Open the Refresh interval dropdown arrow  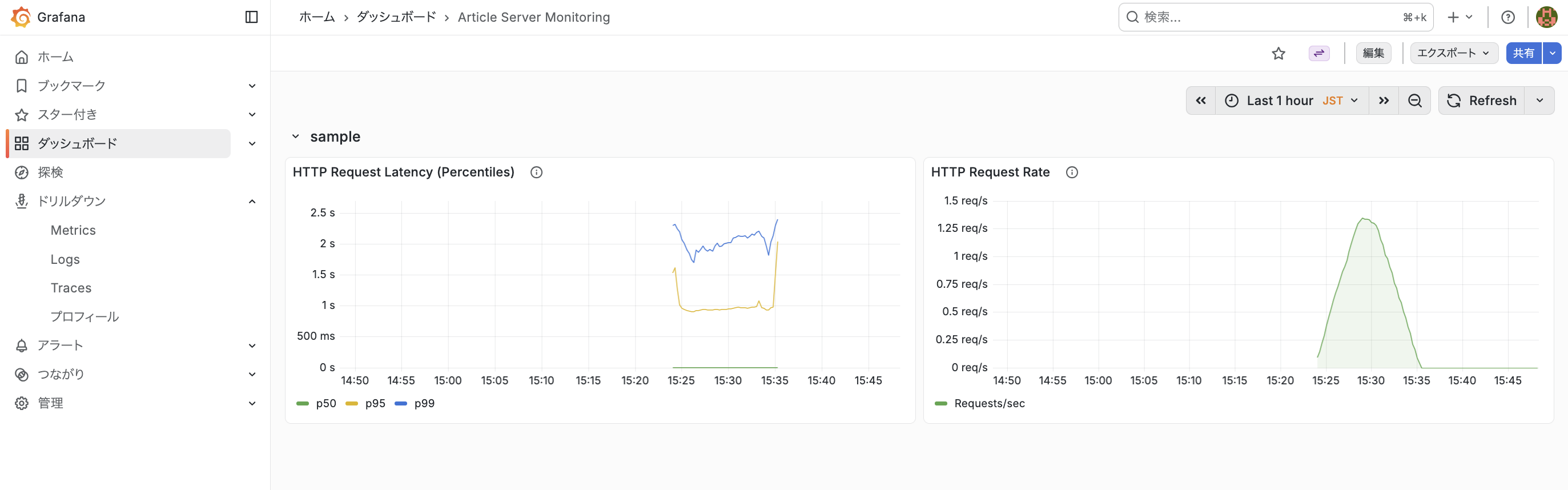pyautogui.click(x=1539, y=101)
